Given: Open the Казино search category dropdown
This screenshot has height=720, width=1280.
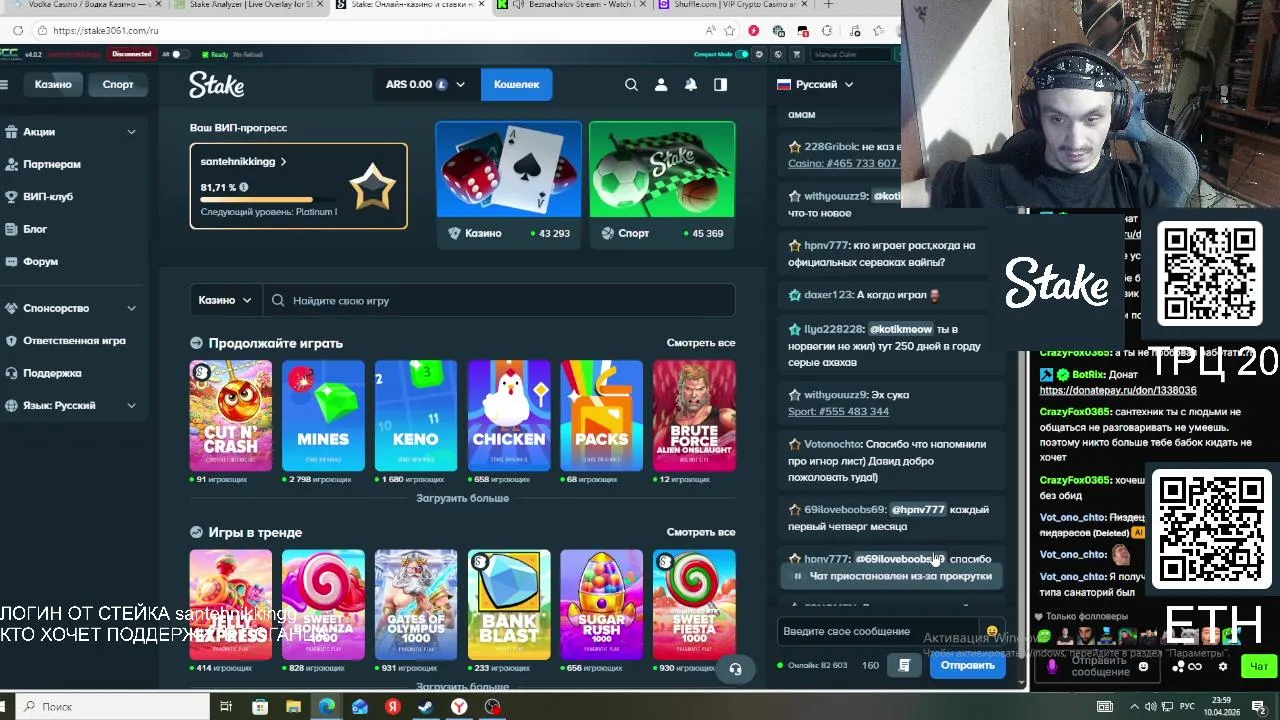Looking at the screenshot, I should coord(226,300).
